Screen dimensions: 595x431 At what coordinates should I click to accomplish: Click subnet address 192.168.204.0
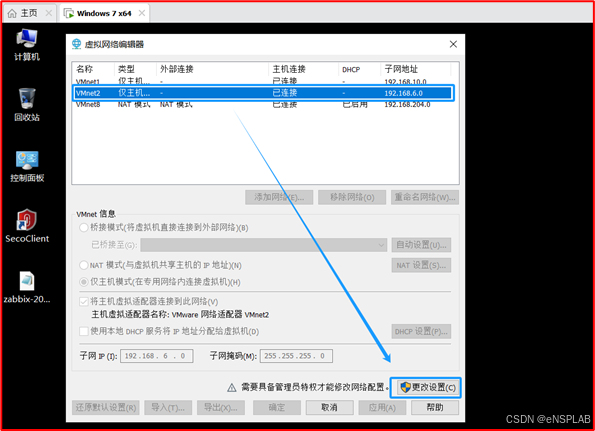point(407,104)
